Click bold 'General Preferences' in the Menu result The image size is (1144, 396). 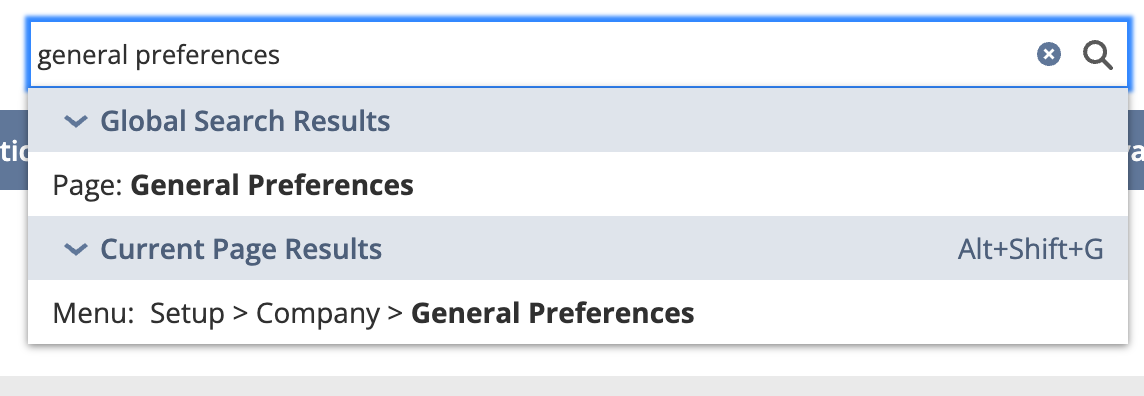[x=552, y=314]
